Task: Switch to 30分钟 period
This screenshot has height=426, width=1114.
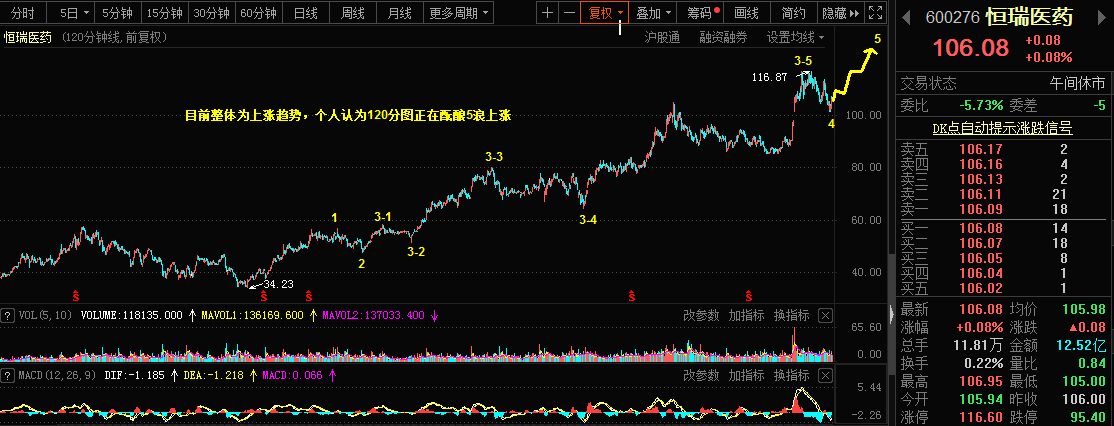Action: pos(212,13)
